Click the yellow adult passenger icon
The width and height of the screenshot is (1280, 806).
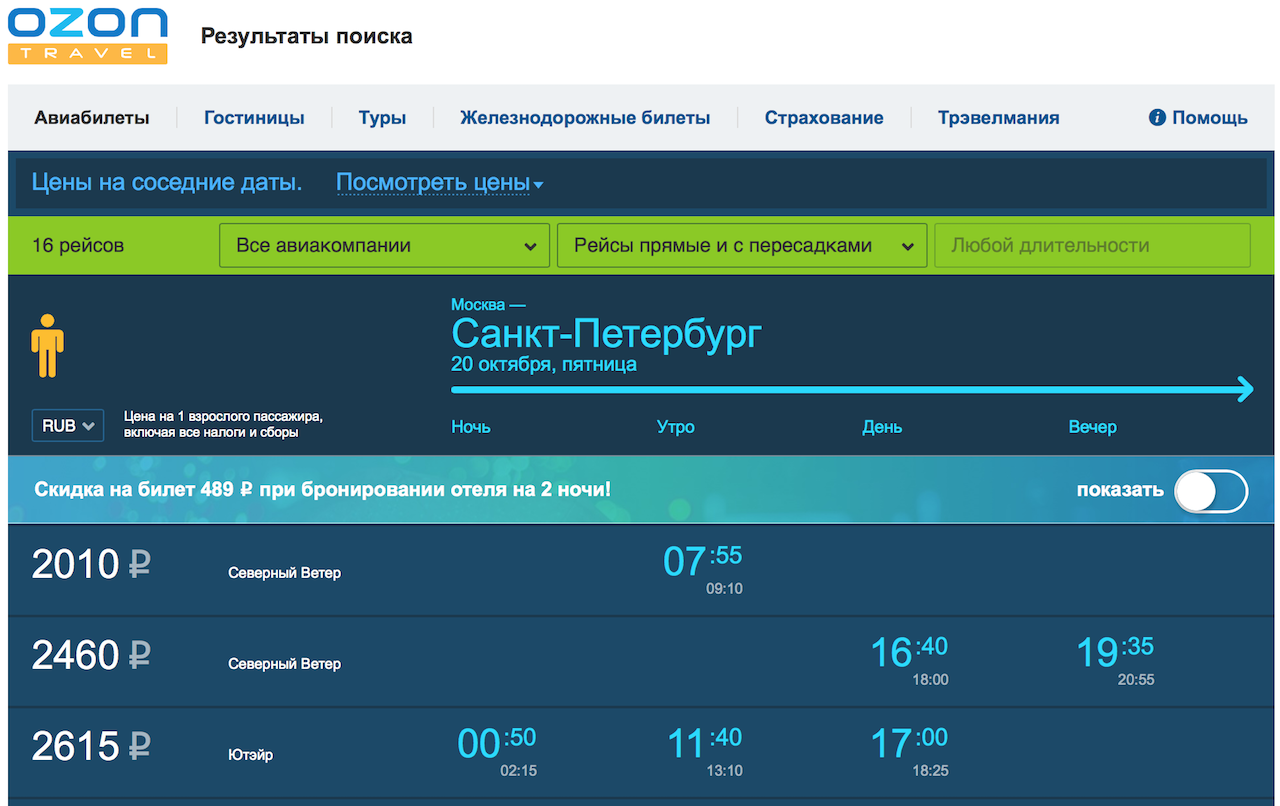(x=47, y=346)
